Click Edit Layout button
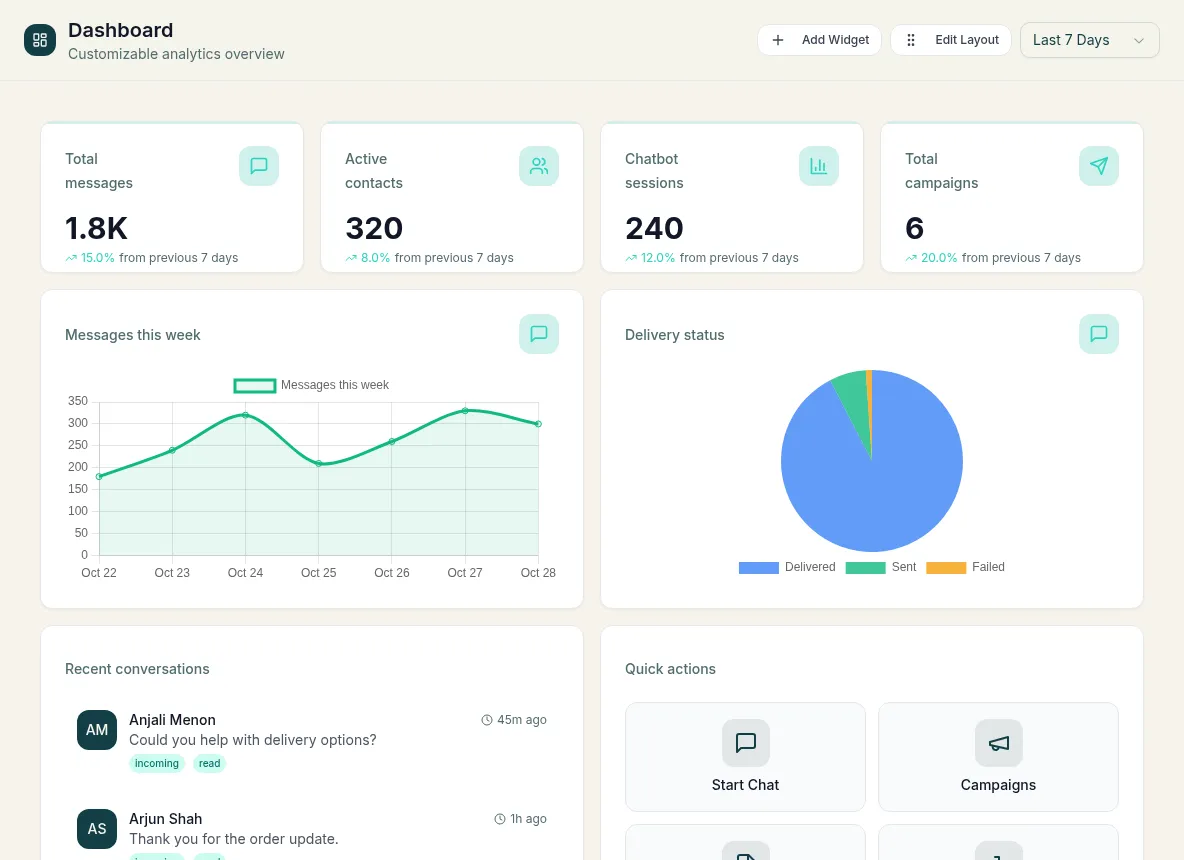 pyautogui.click(x=951, y=40)
